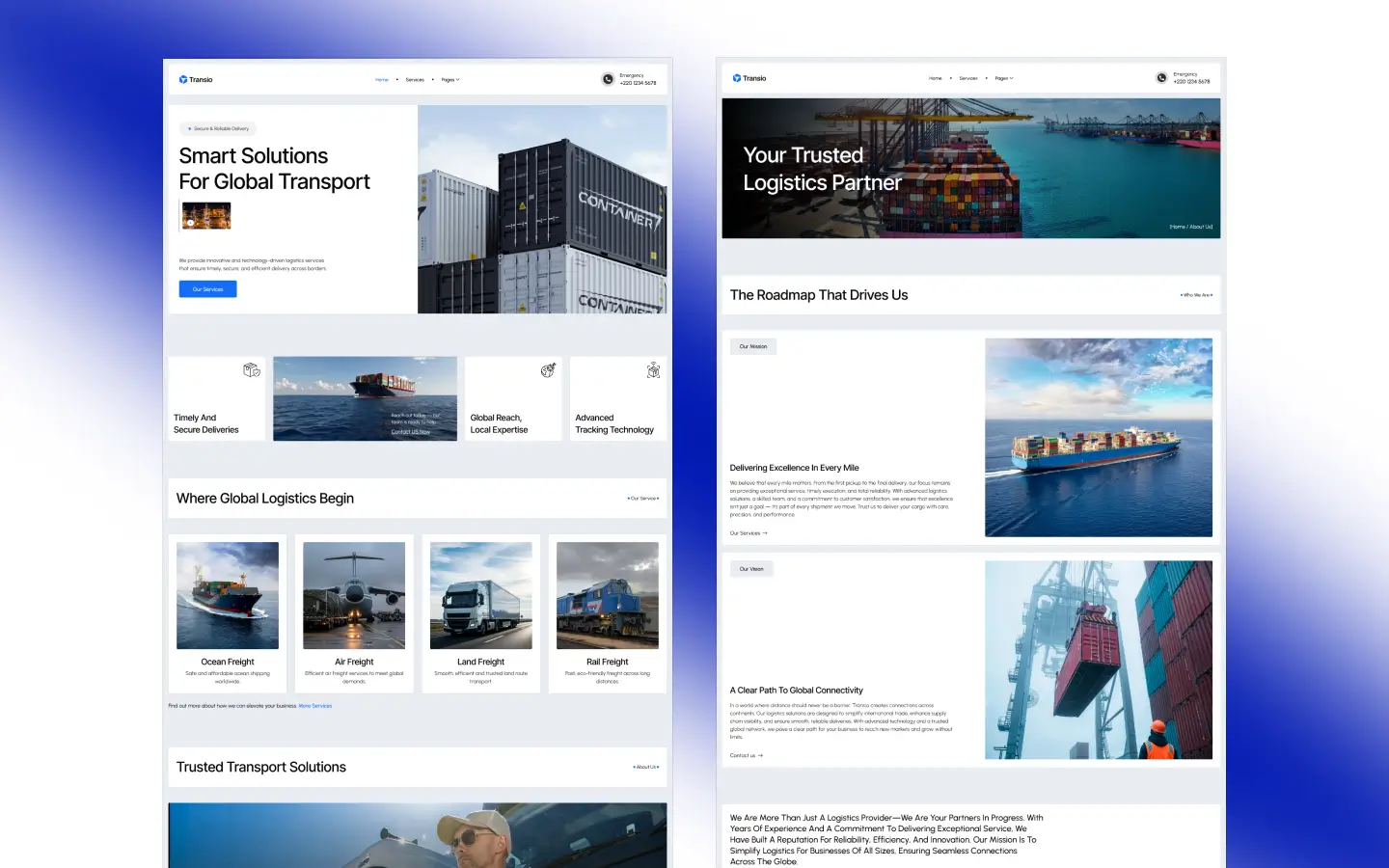This screenshot has height=868, width=1389.
Task: Click the blue 'Our Services' button
Action: pyautogui.click(x=206, y=288)
